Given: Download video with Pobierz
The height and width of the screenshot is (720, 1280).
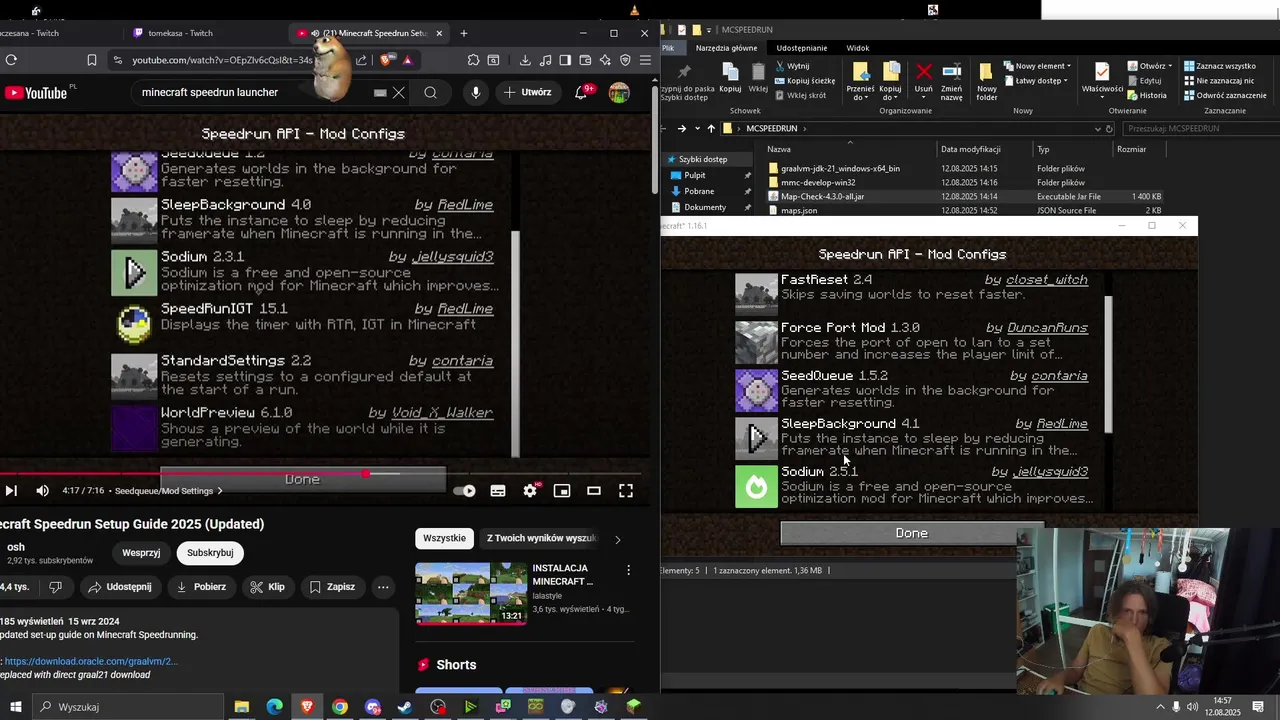Looking at the screenshot, I should (x=201, y=587).
